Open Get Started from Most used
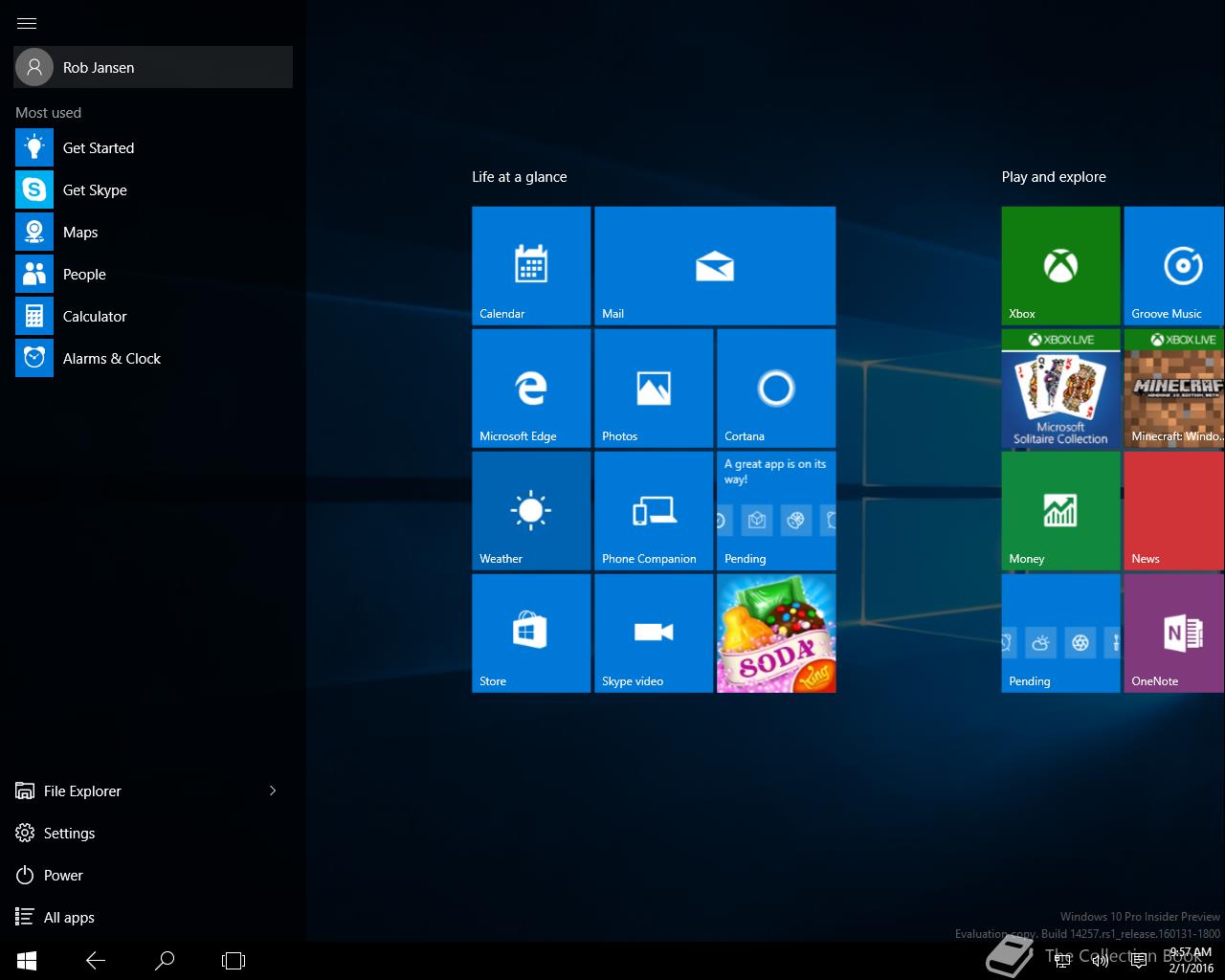The image size is (1225, 980). tap(153, 147)
